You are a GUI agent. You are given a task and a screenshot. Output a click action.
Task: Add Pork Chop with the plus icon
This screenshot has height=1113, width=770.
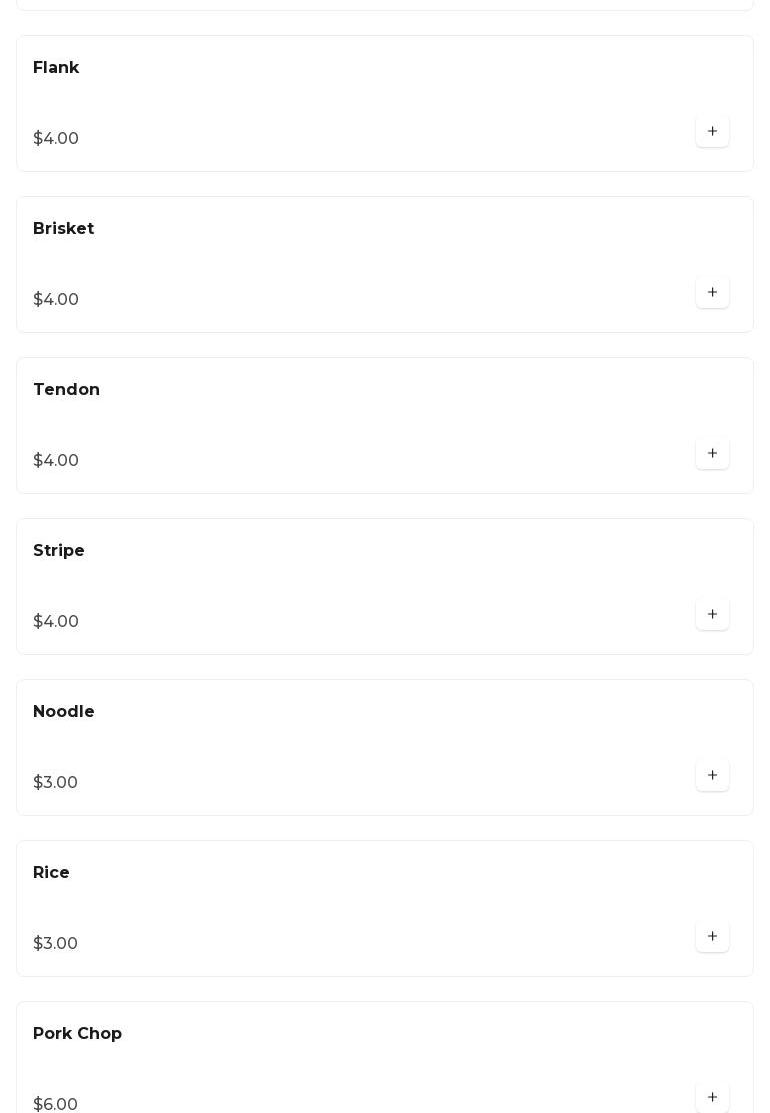click(712, 1097)
